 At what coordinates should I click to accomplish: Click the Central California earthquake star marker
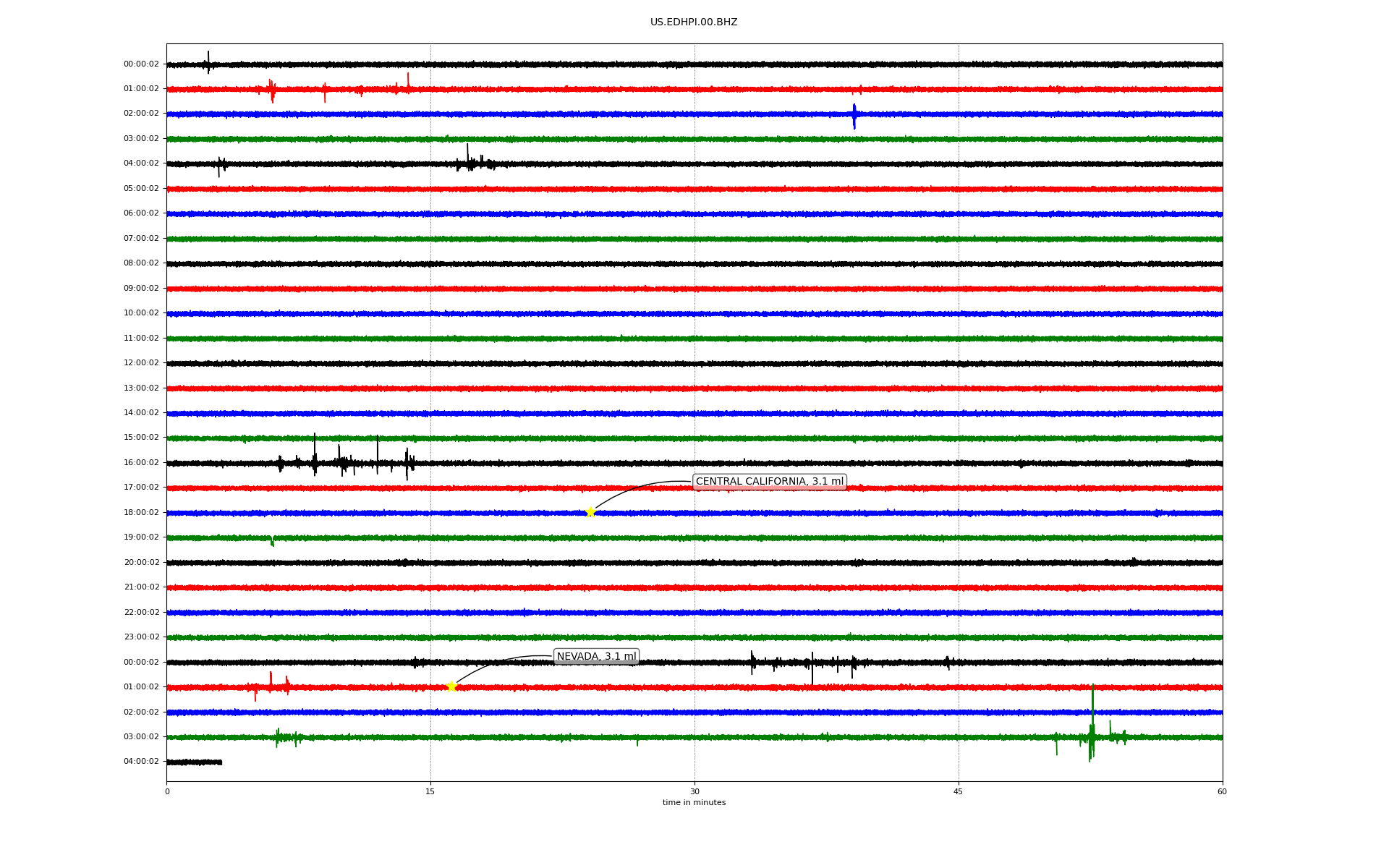coord(590,512)
